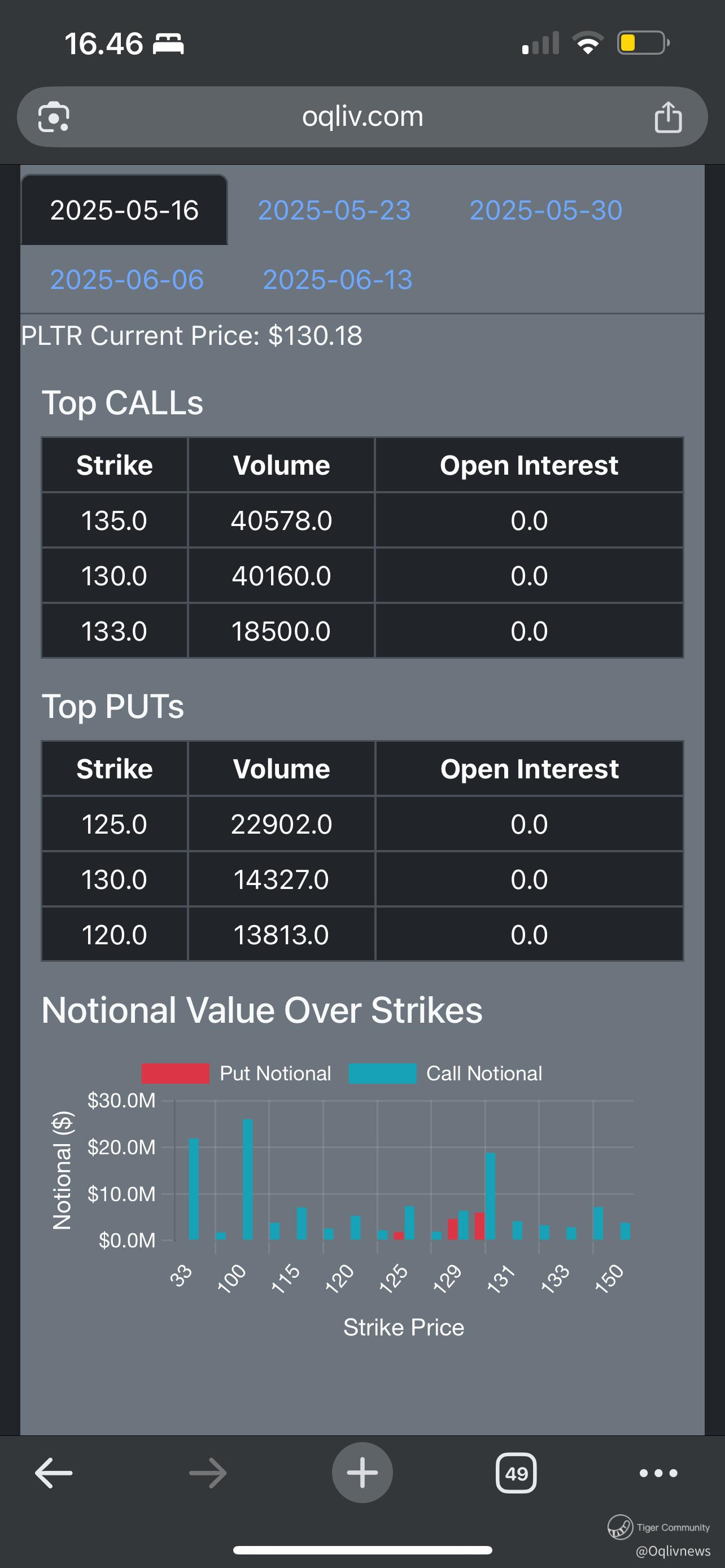725x1568 pixels.
Task: Click the red put bar at strike 130
Action: (480, 1226)
